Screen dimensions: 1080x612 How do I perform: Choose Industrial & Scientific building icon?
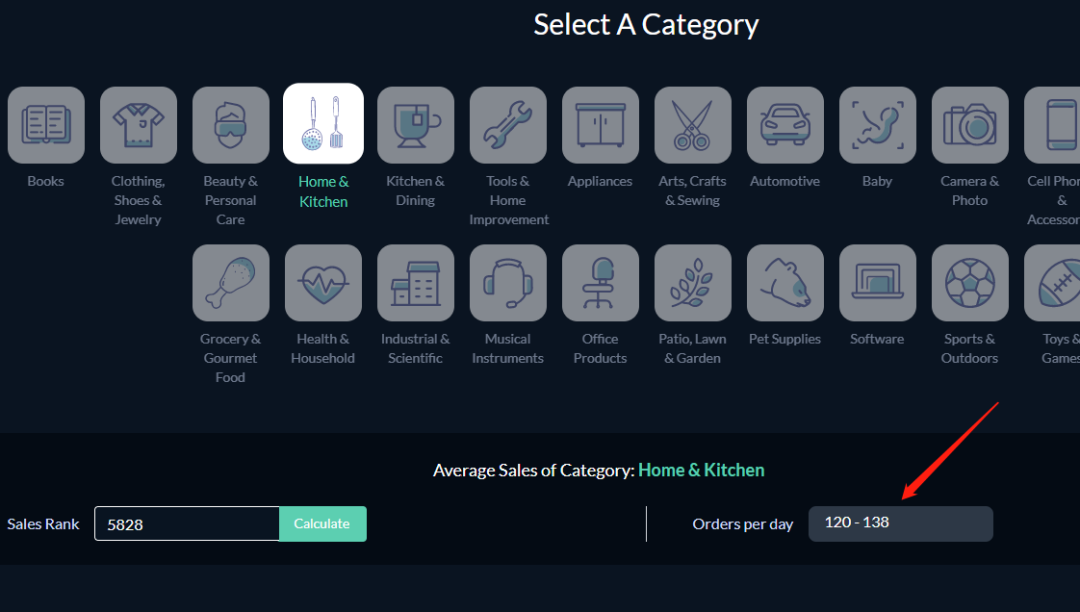click(x=416, y=282)
